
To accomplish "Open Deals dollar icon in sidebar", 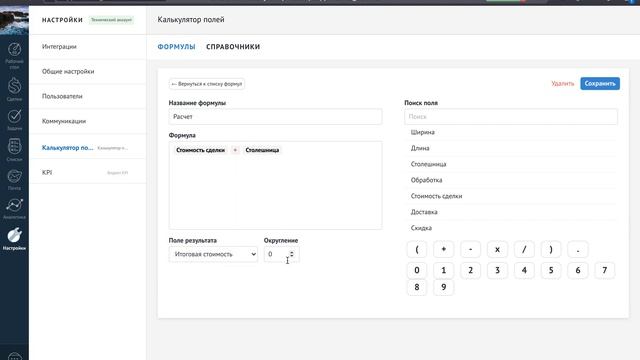I will tap(14, 89).
